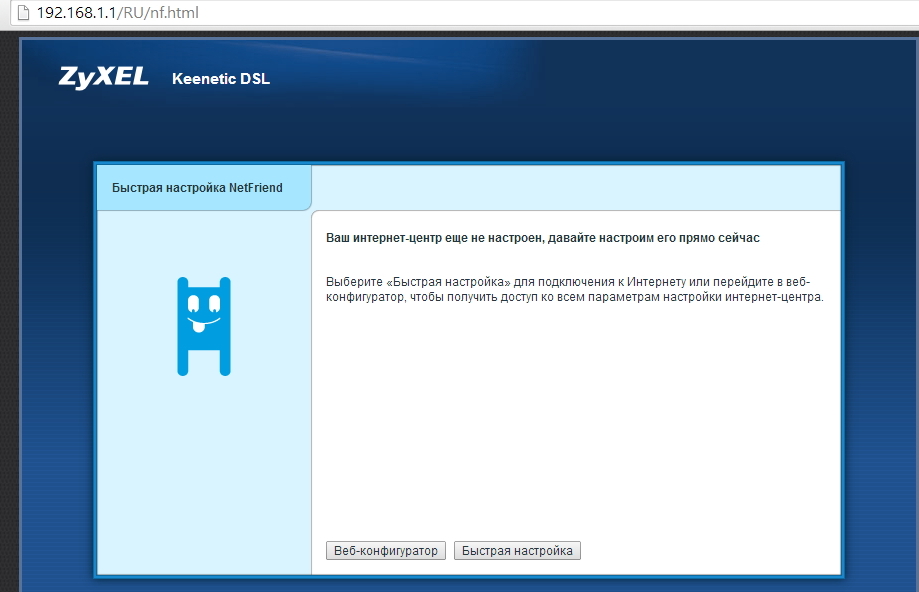Click the ZyXEL logo
The height and width of the screenshot is (592, 919).
tap(103, 78)
